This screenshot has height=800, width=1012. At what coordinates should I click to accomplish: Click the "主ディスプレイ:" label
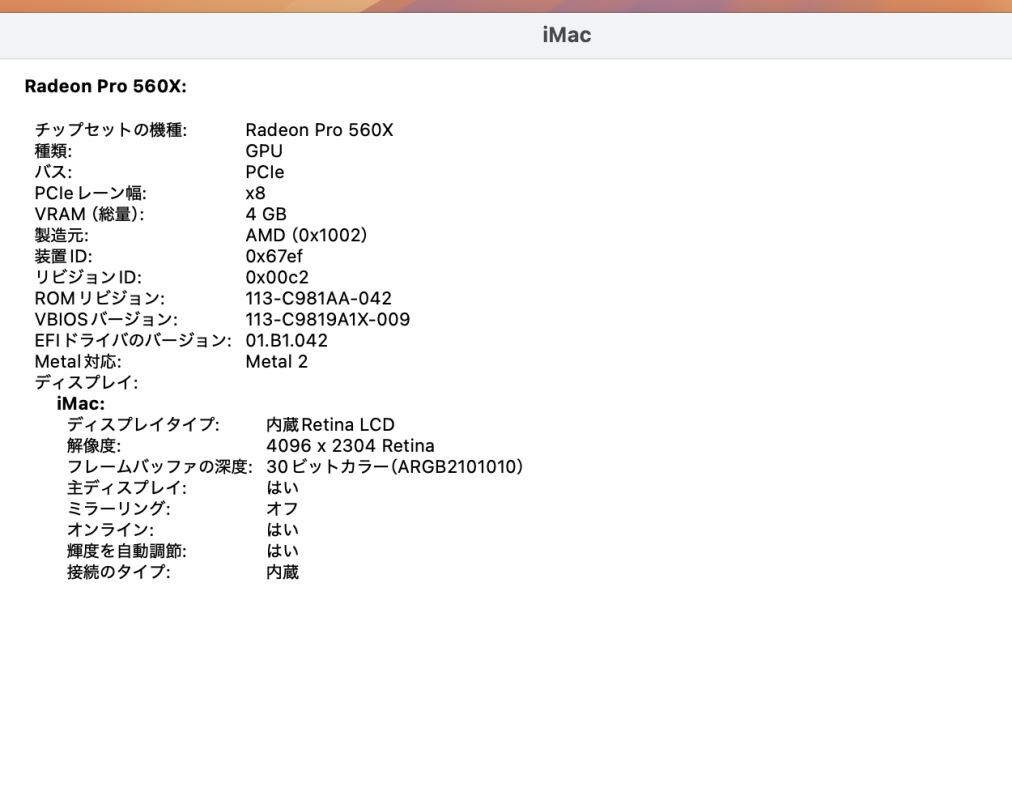tap(126, 488)
